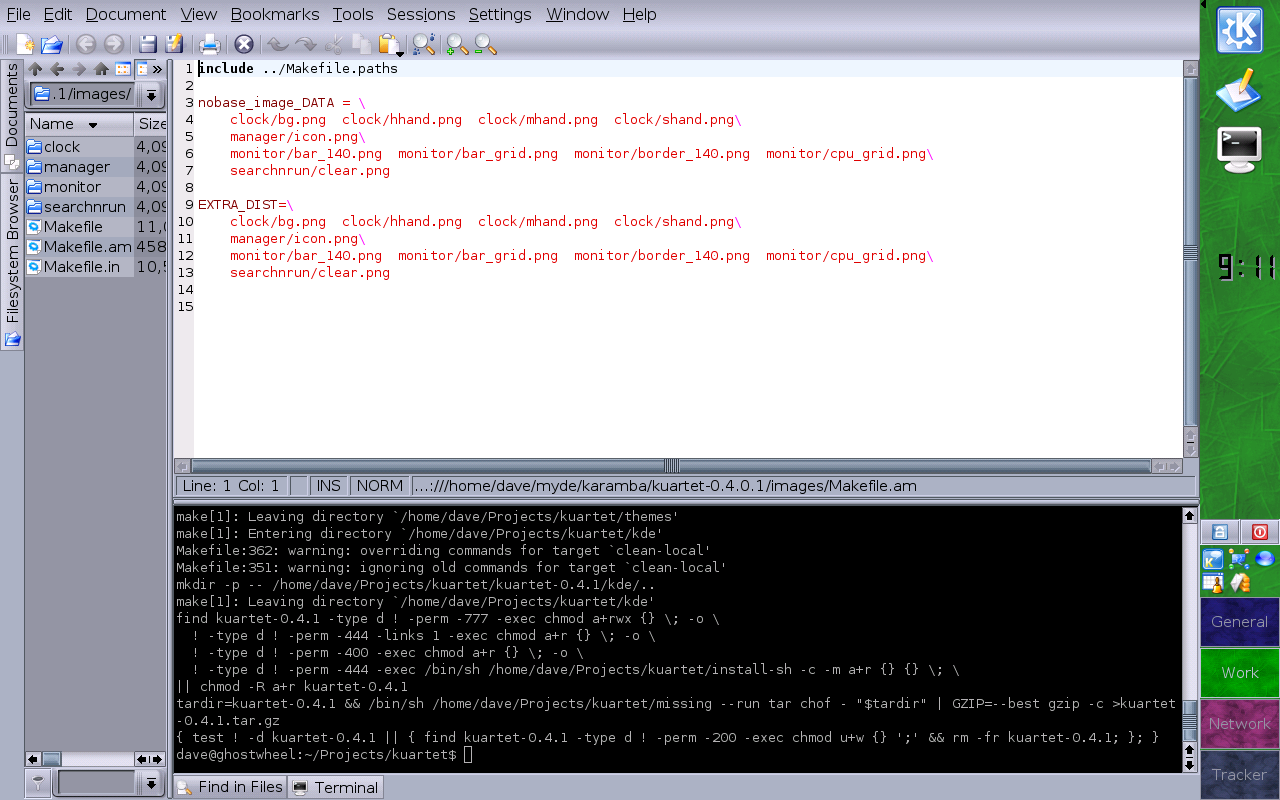Open the filter history dropdown arrow

151,783
